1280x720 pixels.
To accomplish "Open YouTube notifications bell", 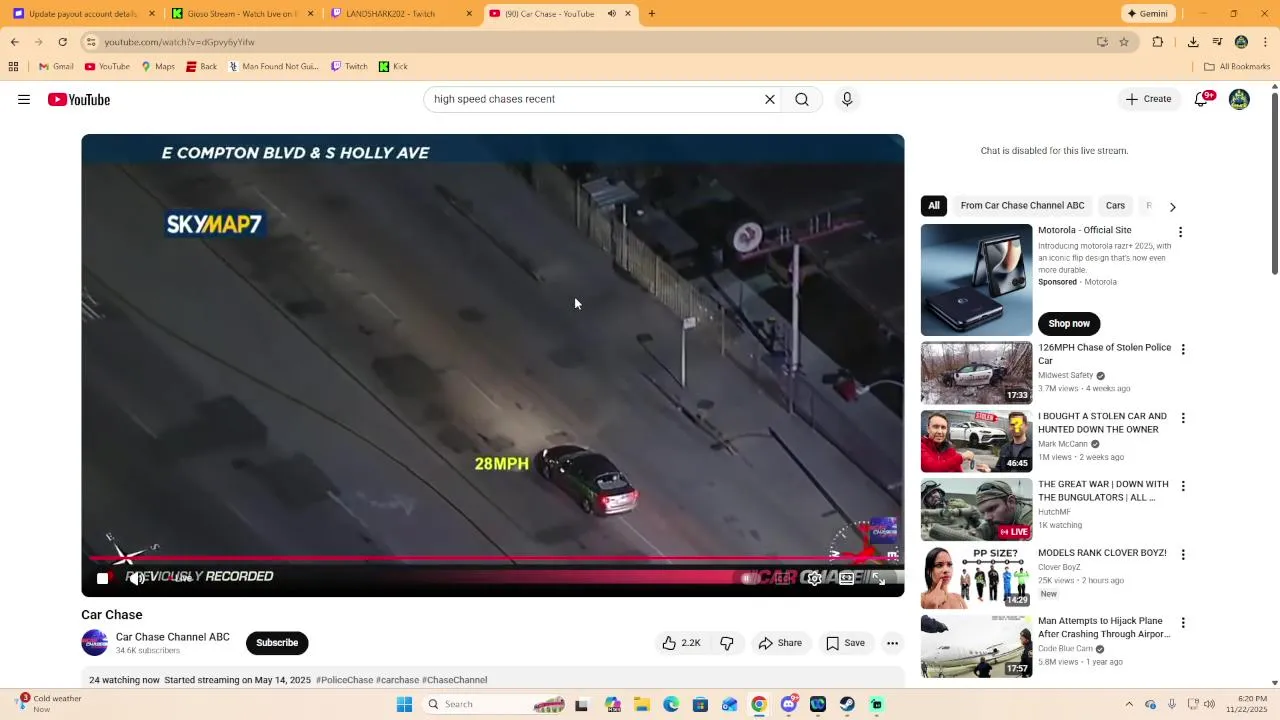I will tap(1201, 99).
